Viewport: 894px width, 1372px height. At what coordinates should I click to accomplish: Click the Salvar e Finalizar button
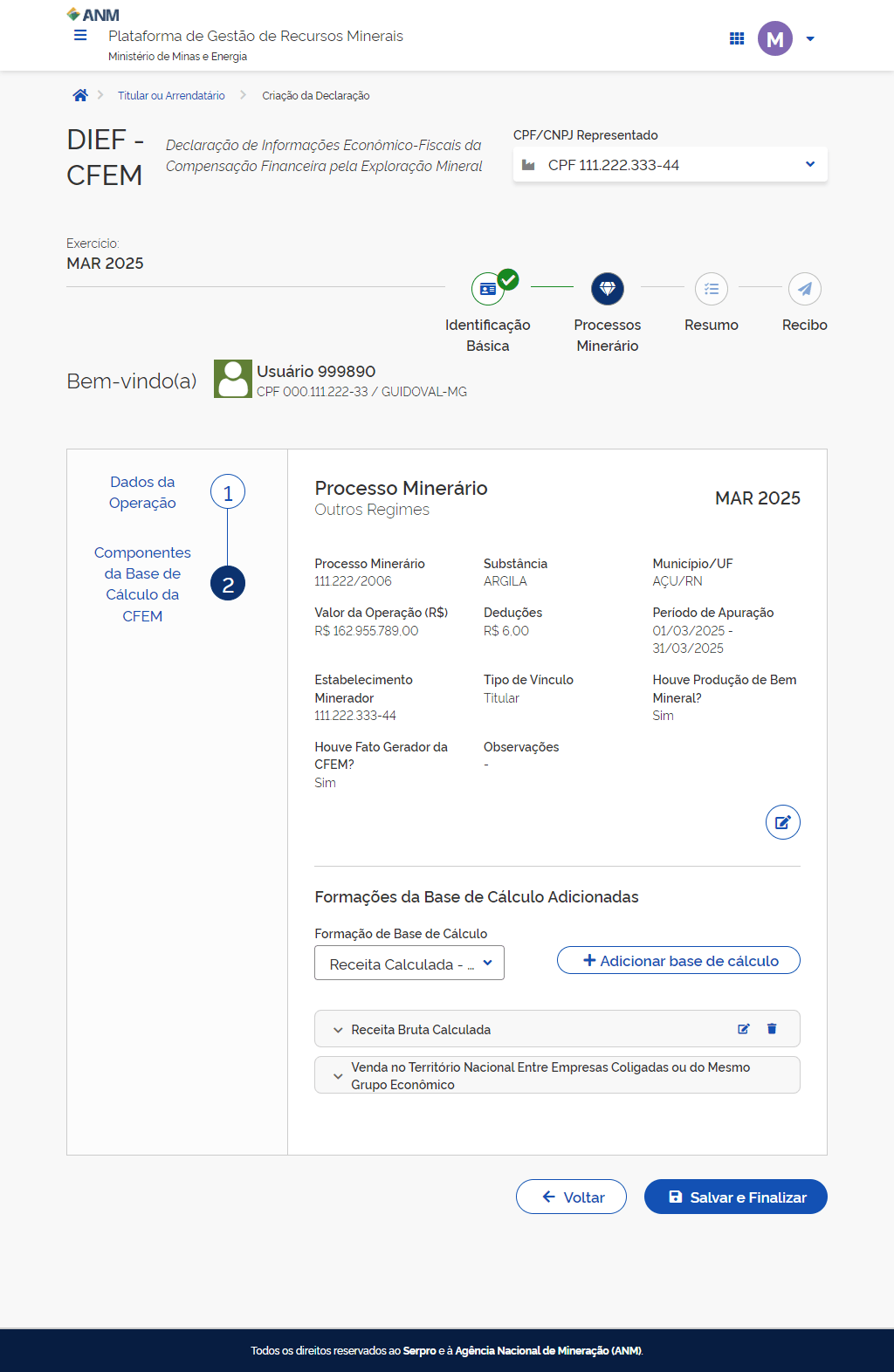coord(735,1197)
